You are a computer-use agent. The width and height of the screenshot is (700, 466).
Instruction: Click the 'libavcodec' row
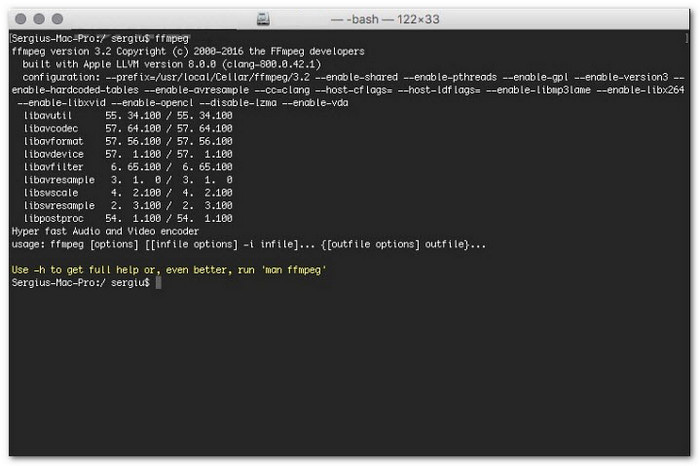pyautogui.click(x=128, y=129)
